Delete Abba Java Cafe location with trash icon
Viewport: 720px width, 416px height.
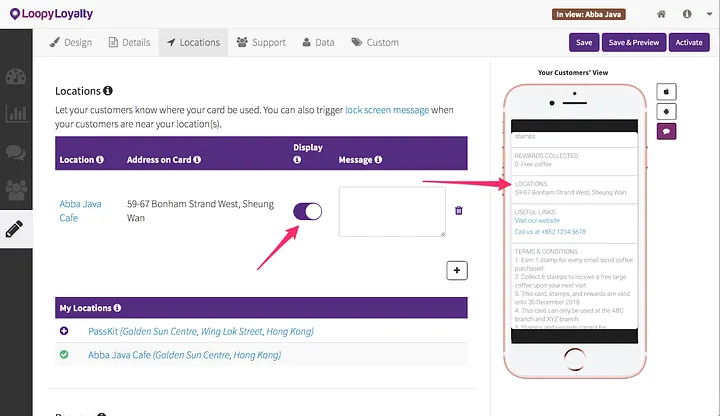459,210
